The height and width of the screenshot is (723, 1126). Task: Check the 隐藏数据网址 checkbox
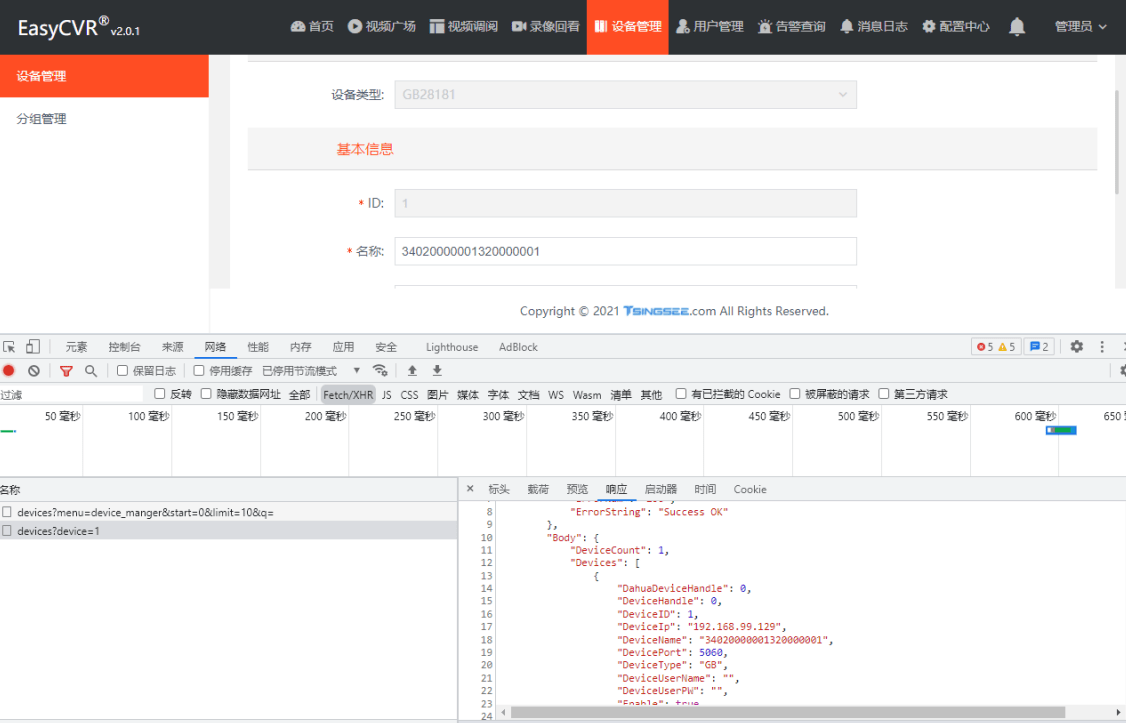(x=207, y=395)
